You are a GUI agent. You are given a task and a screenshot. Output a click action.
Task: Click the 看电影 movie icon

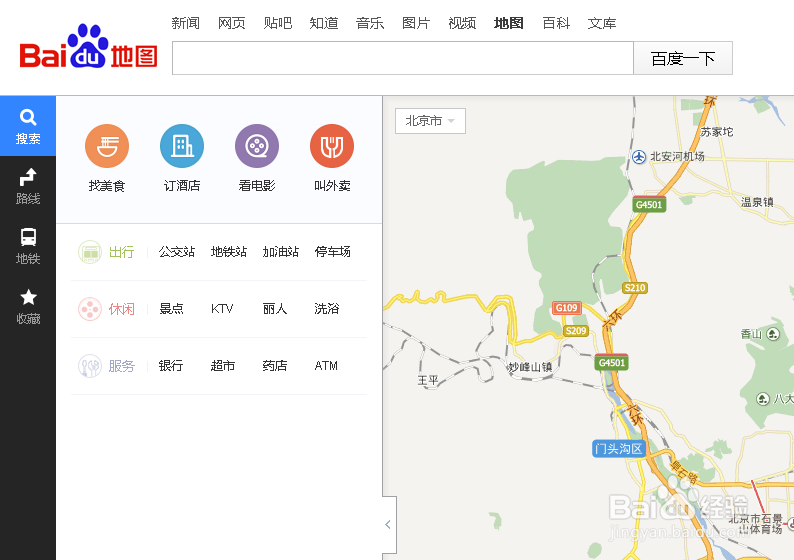tap(257, 146)
